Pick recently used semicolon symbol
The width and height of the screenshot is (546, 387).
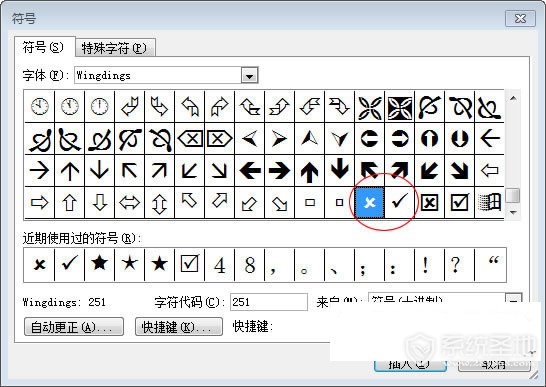tap(369, 265)
